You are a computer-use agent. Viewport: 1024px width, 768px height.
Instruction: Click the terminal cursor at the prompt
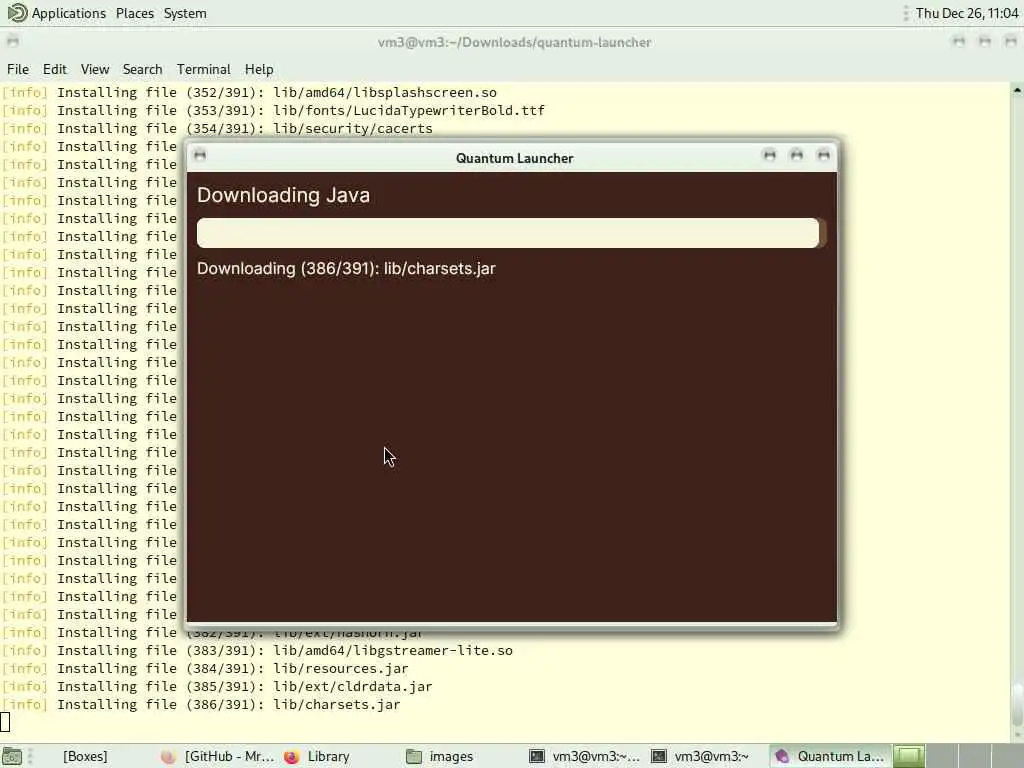point(5,722)
